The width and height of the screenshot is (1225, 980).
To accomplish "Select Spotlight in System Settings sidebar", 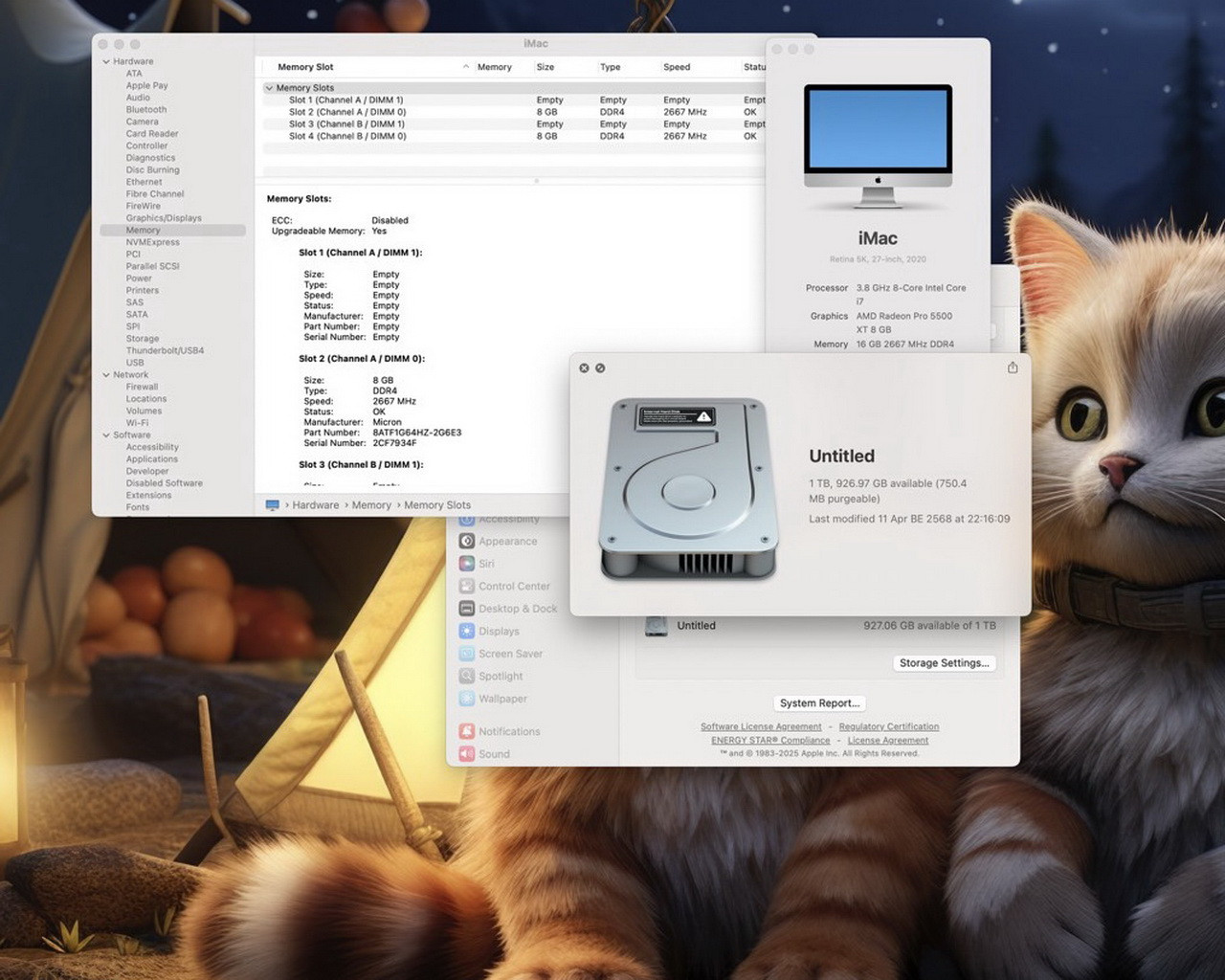I will click(x=501, y=677).
